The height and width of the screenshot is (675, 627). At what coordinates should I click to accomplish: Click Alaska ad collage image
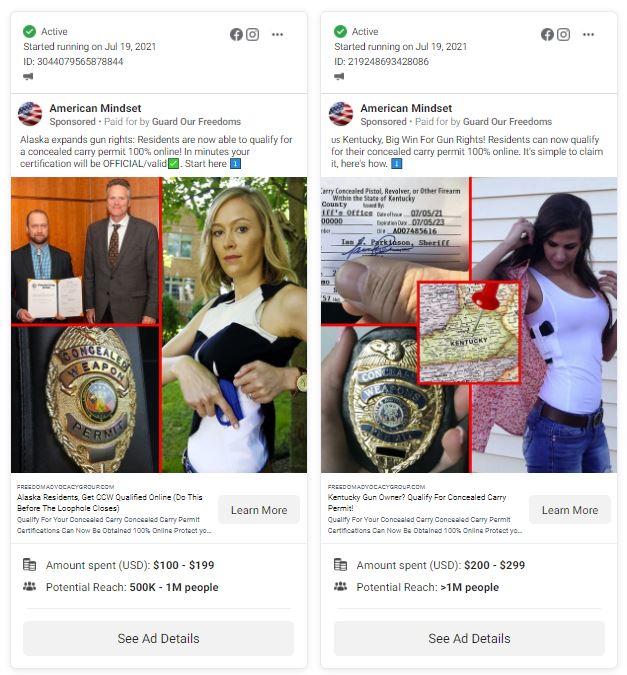coord(159,325)
